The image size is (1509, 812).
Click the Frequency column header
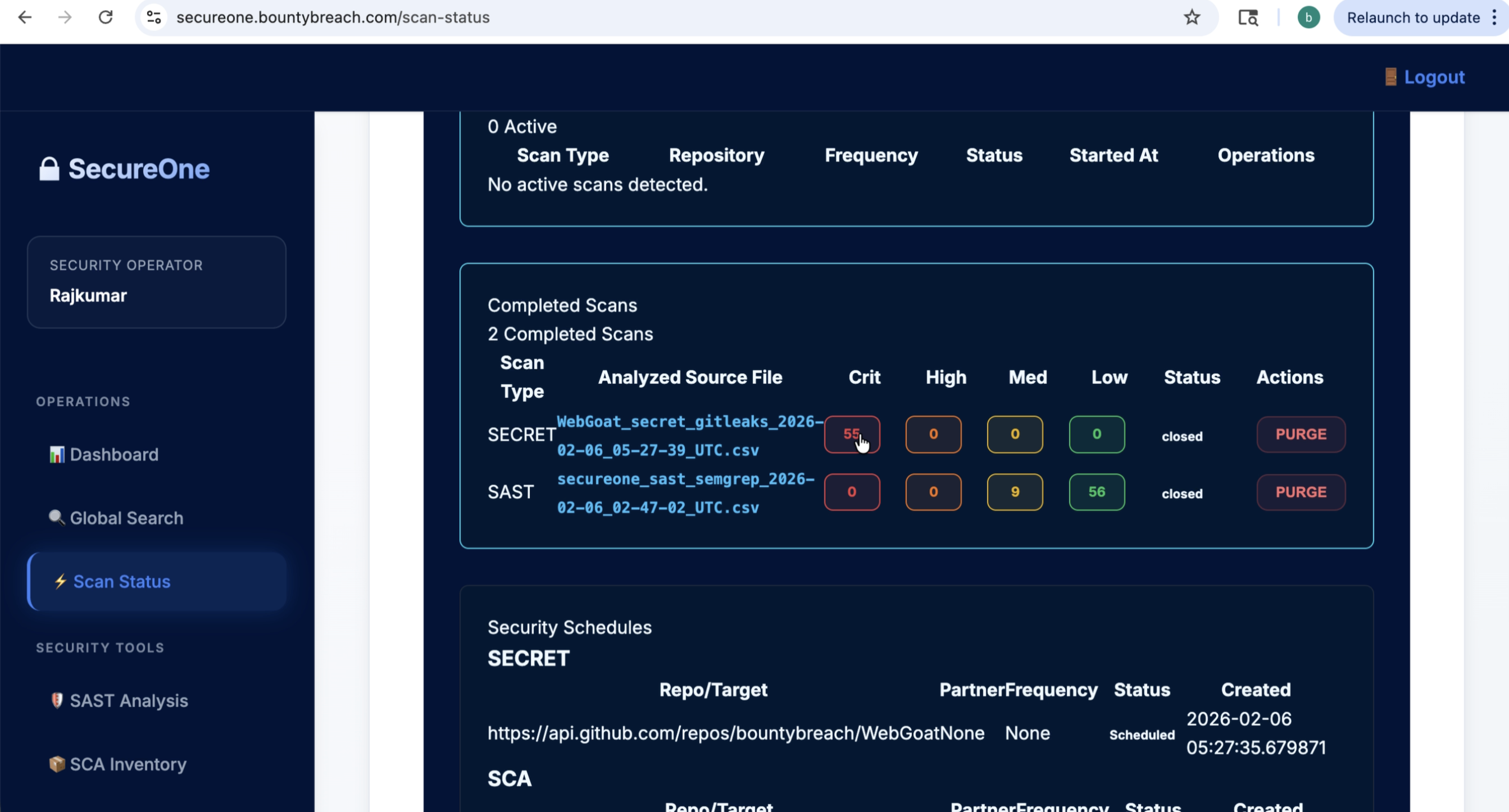(871, 155)
